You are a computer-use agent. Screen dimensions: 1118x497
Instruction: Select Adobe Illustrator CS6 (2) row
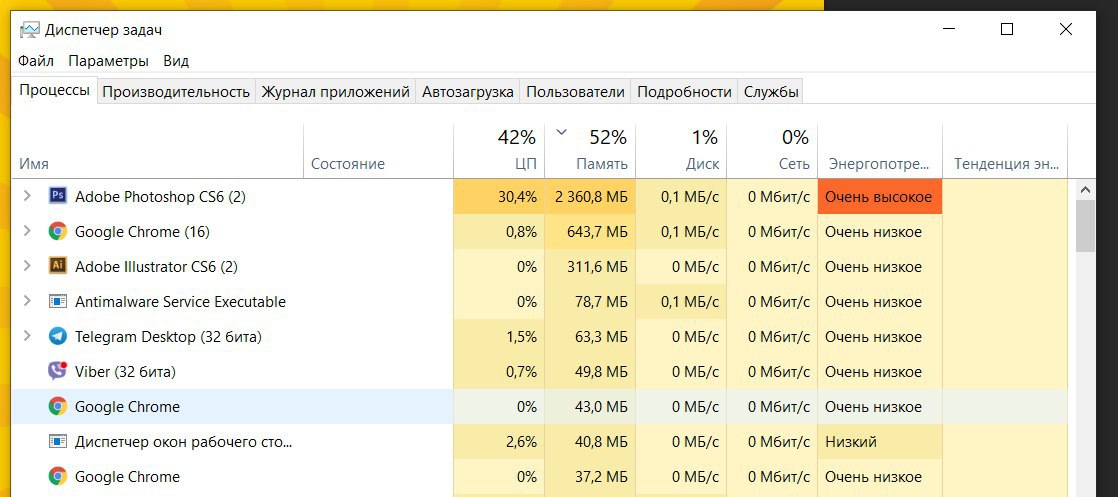point(540,266)
